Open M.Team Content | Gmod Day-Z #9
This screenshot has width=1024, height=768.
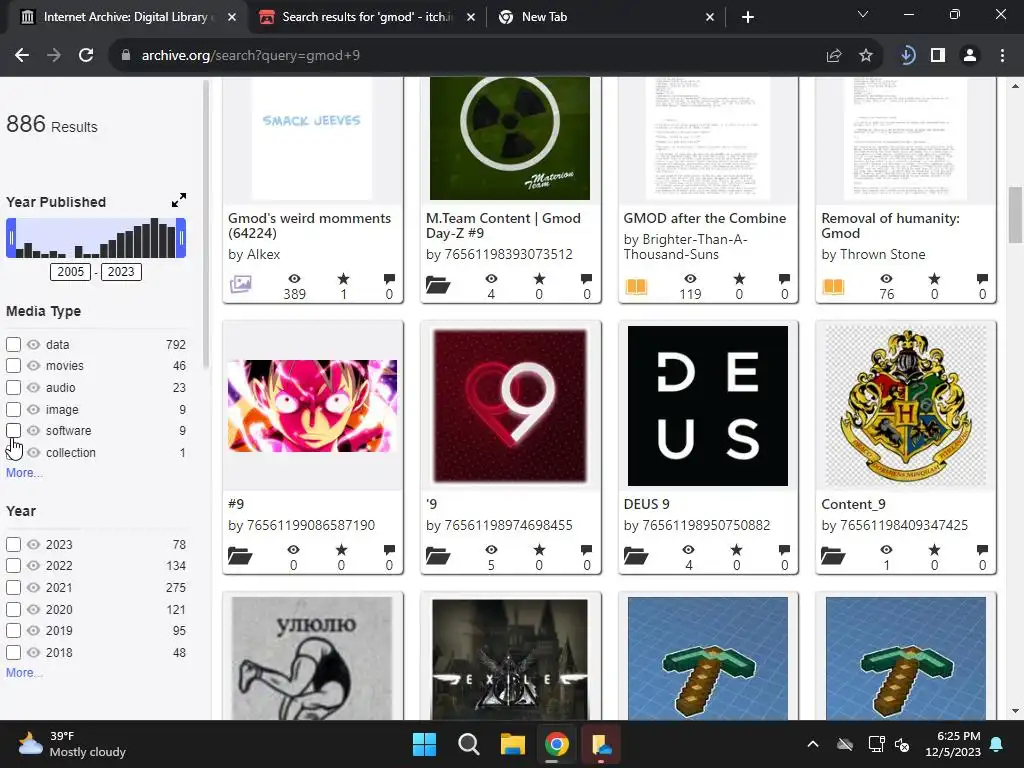[x=503, y=226]
